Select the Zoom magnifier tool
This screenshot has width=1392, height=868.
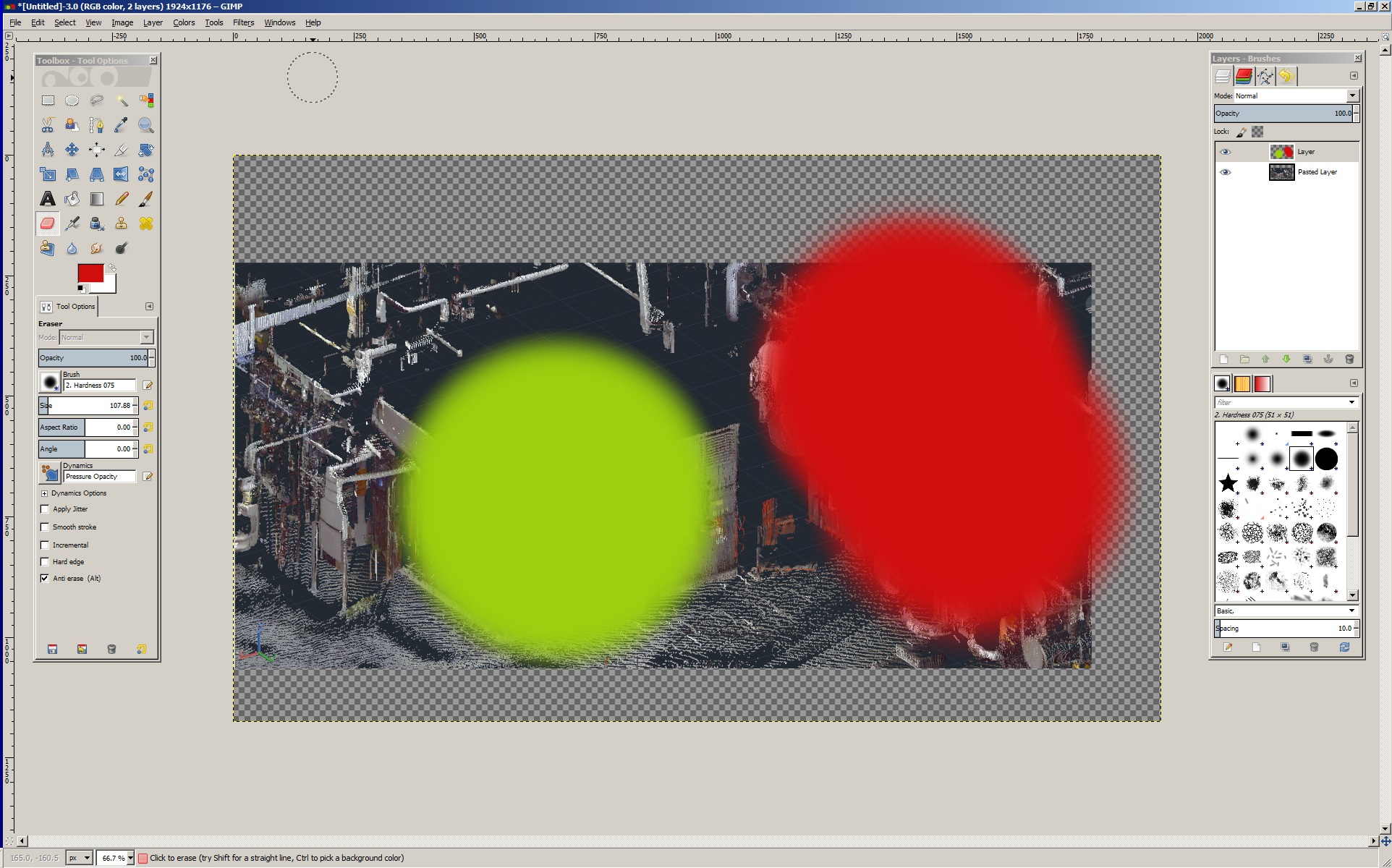(146, 125)
